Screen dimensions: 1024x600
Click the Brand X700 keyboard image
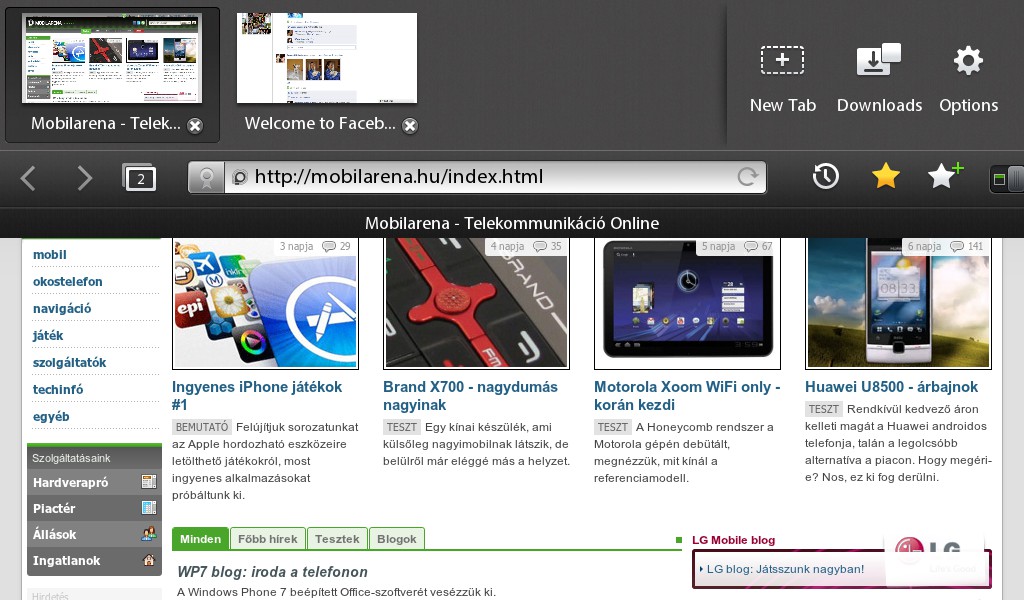point(476,304)
